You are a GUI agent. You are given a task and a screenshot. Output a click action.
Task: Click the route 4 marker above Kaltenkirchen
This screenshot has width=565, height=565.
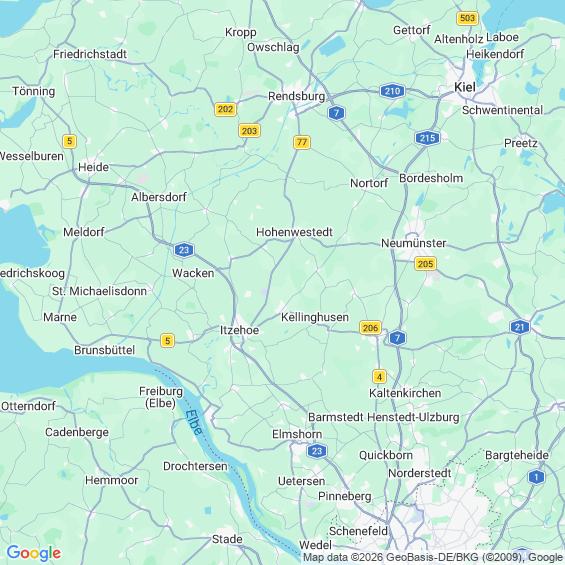coord(379,377)
